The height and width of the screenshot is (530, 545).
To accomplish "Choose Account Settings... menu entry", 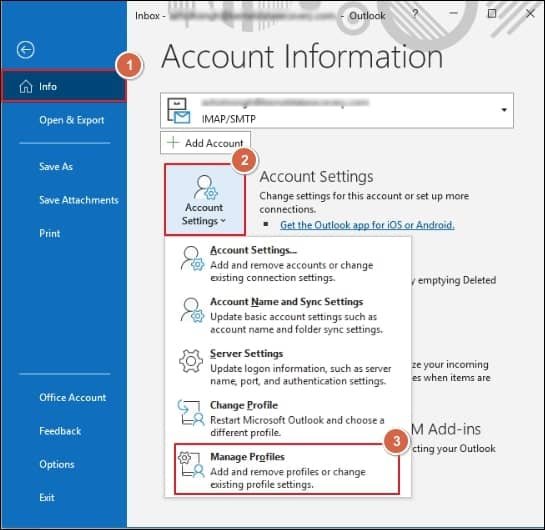I will [x=287, y=263].
